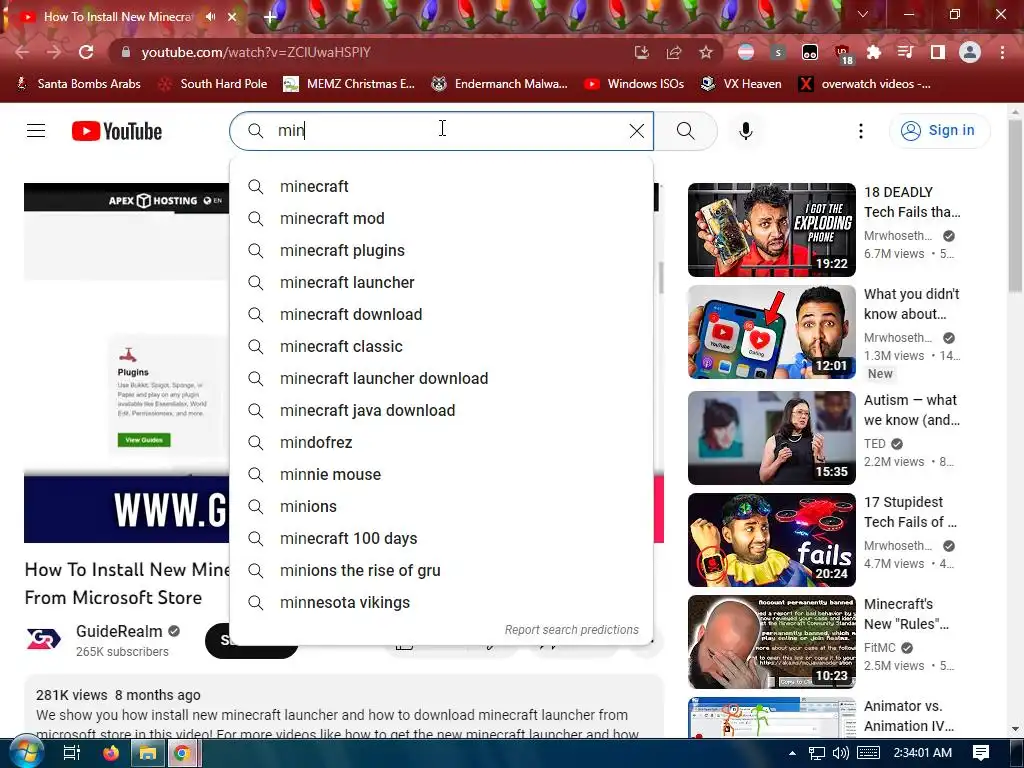Select the 'minecraft' suggestion
The width and height of the screenshot is (1024, 768).
tap(441, 187)
